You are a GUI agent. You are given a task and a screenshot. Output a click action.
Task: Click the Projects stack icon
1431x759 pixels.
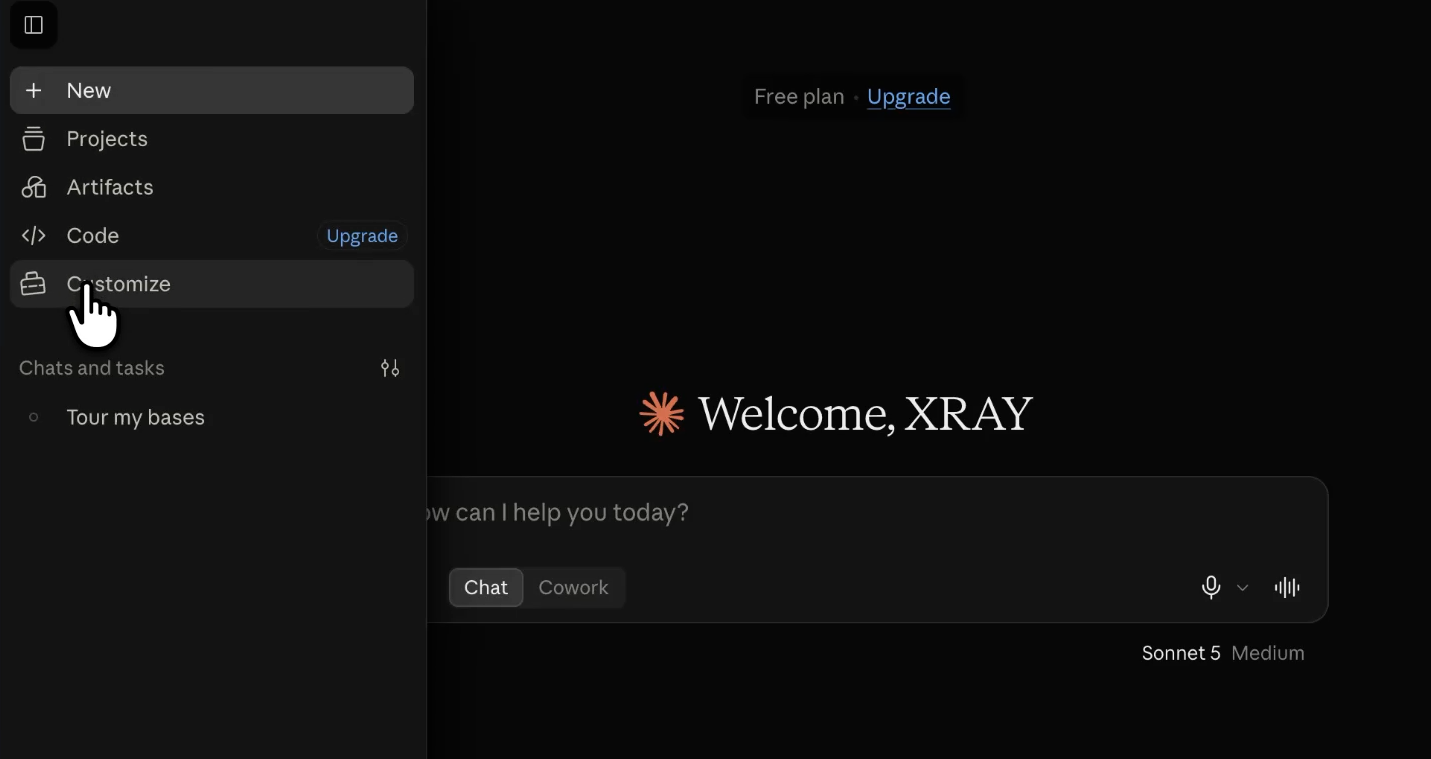coord(33,139)
